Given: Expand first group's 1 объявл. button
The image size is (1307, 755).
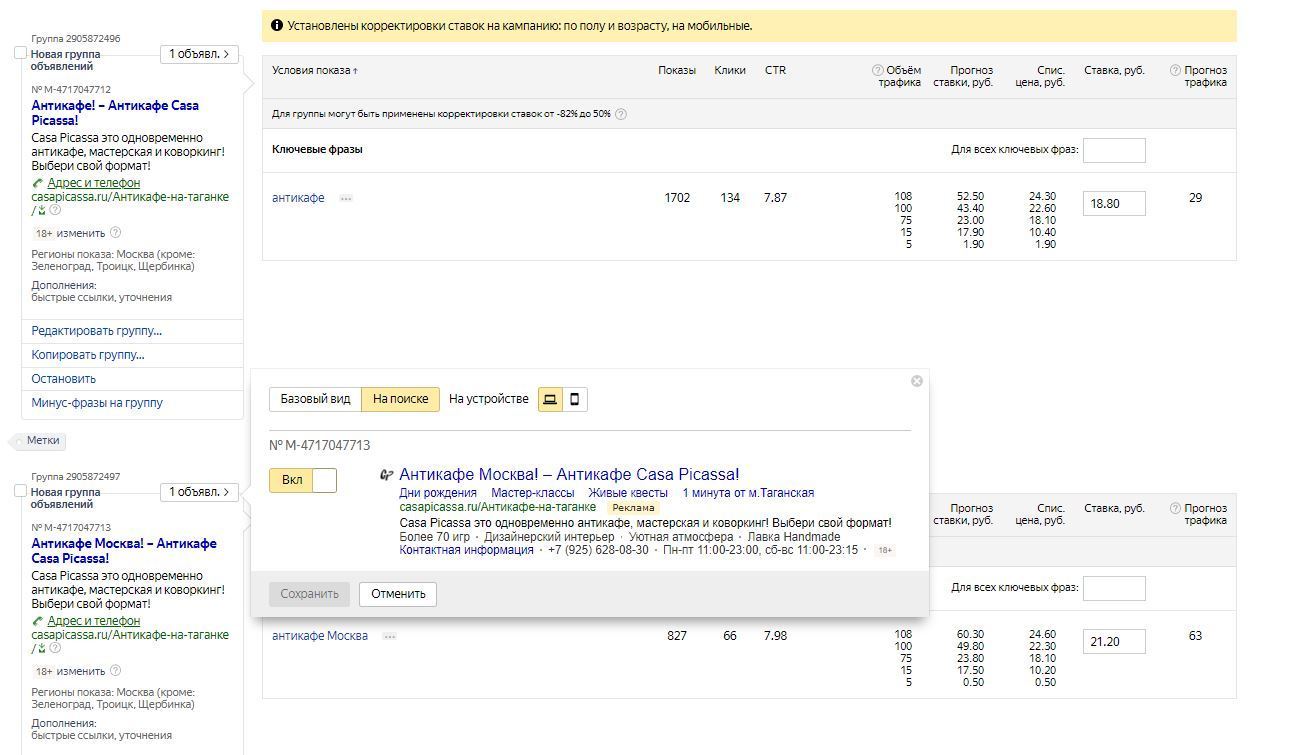Looking at the screenshot, I should coord(199,54).
